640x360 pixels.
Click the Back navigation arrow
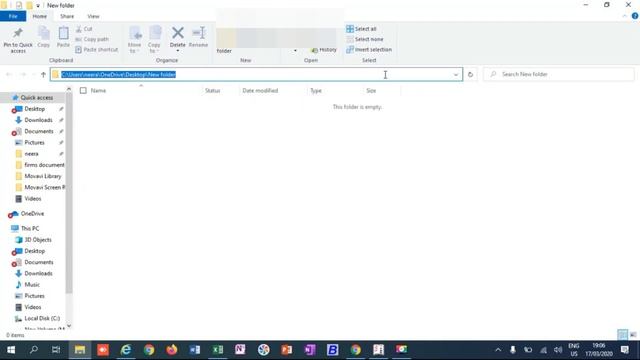9,74
